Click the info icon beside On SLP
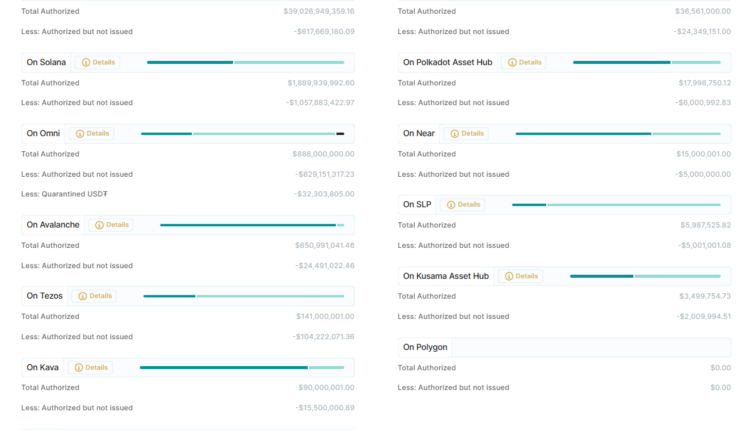The width and height of the screenshot is (750, 430). (451, 204)
